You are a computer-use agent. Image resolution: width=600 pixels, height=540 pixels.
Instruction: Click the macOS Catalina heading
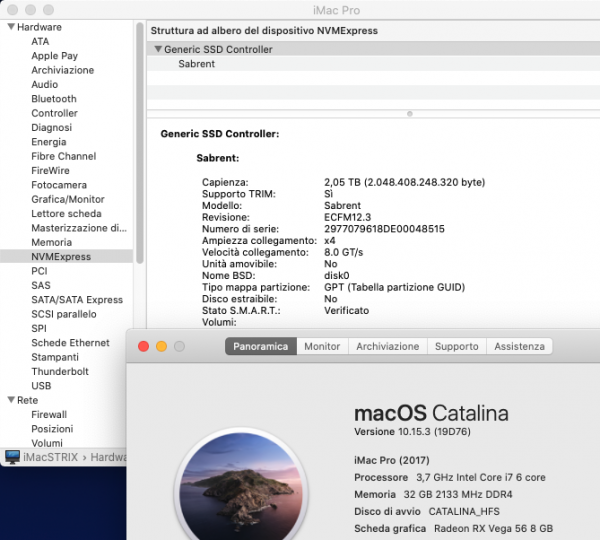[x=431, y=413]
